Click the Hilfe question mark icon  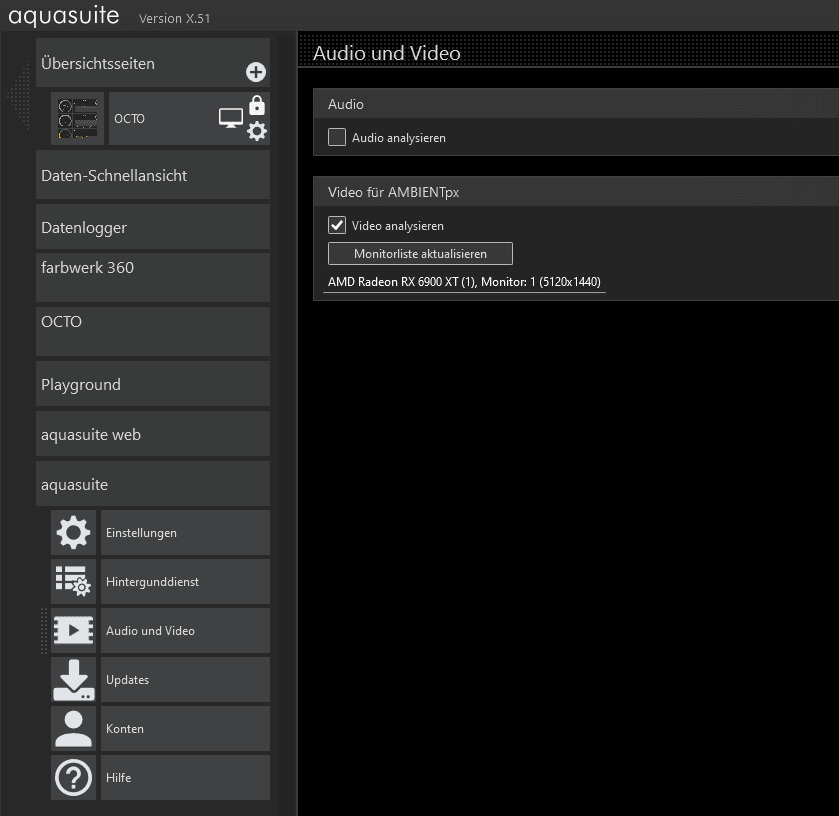[x=73, y=777]
